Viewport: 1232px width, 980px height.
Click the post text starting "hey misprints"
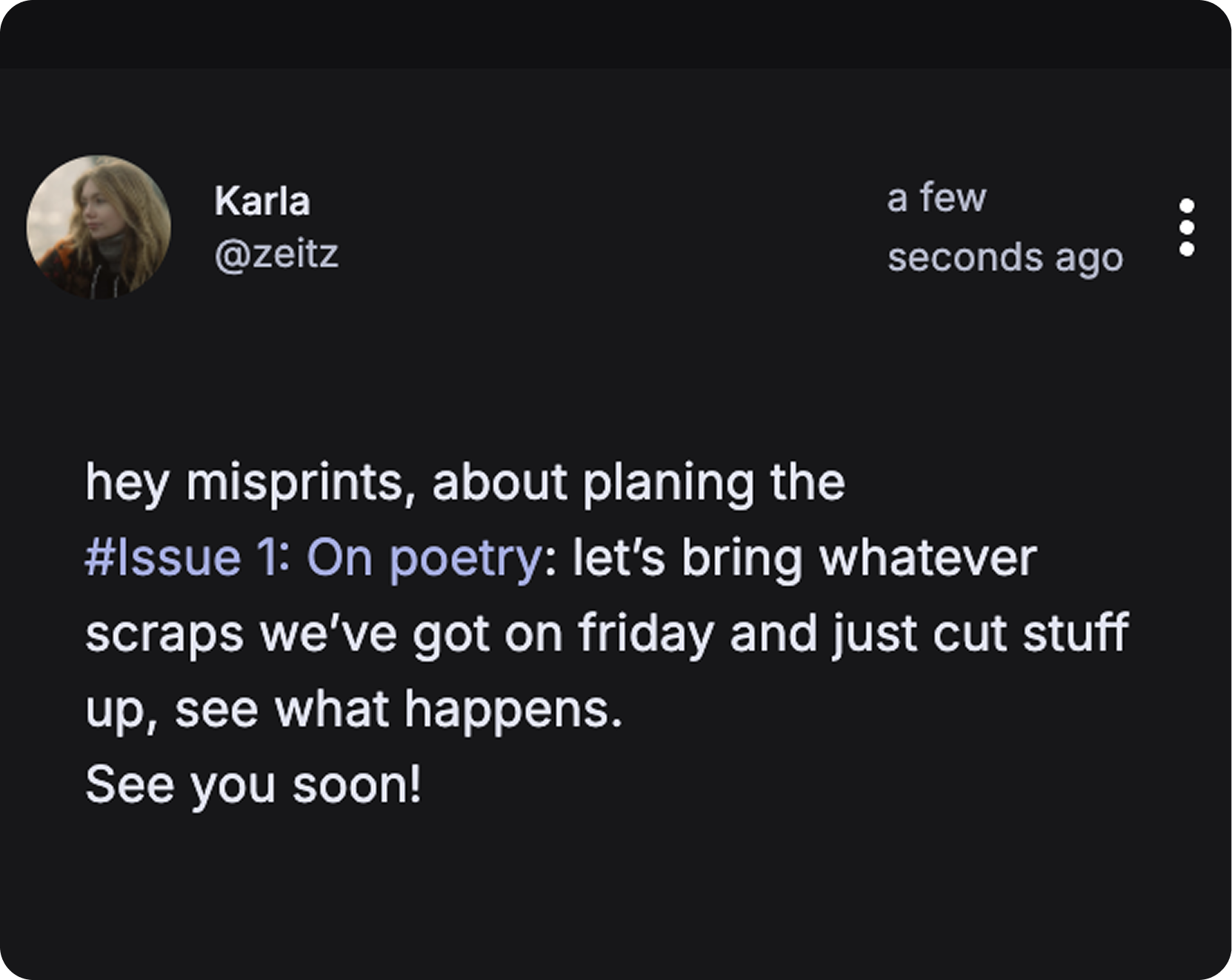click(x=465, y=482)
